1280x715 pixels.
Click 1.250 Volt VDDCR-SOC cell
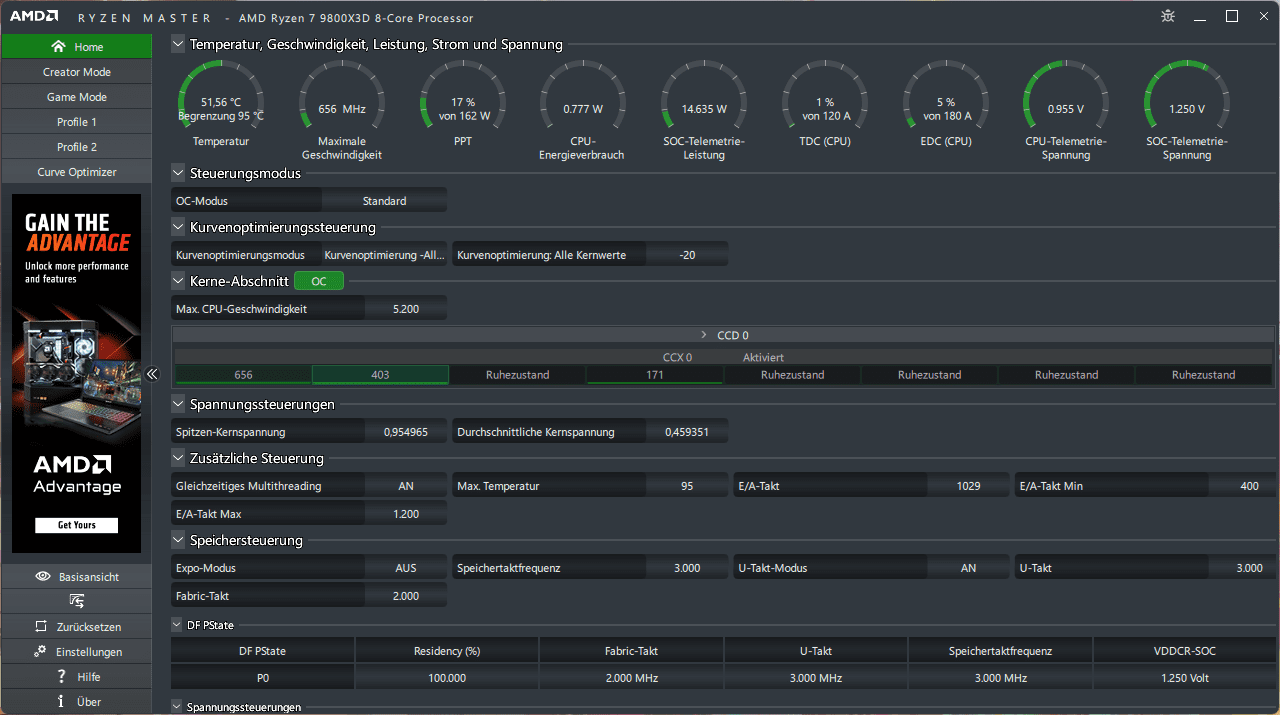(1186, 678)
